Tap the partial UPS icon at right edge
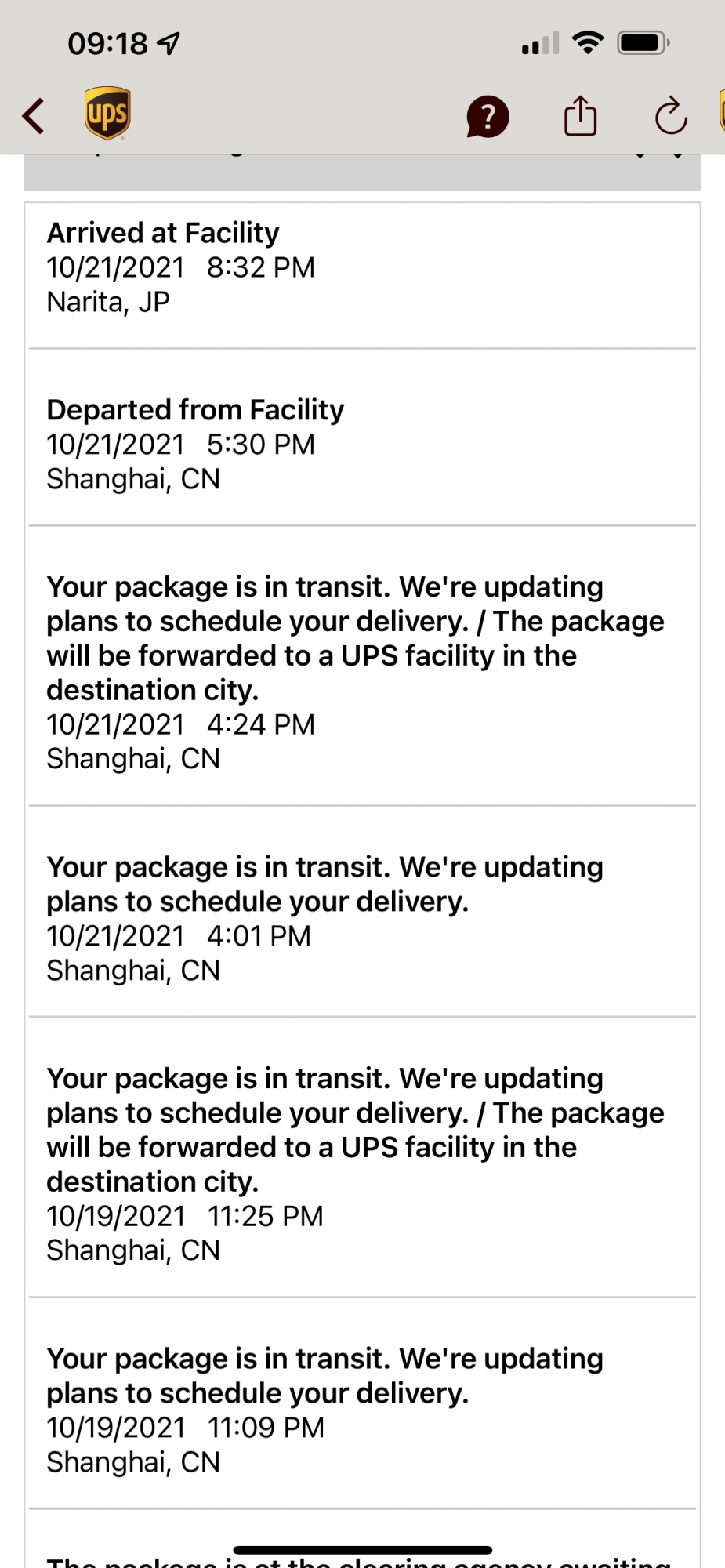 (x=720, y=111)
